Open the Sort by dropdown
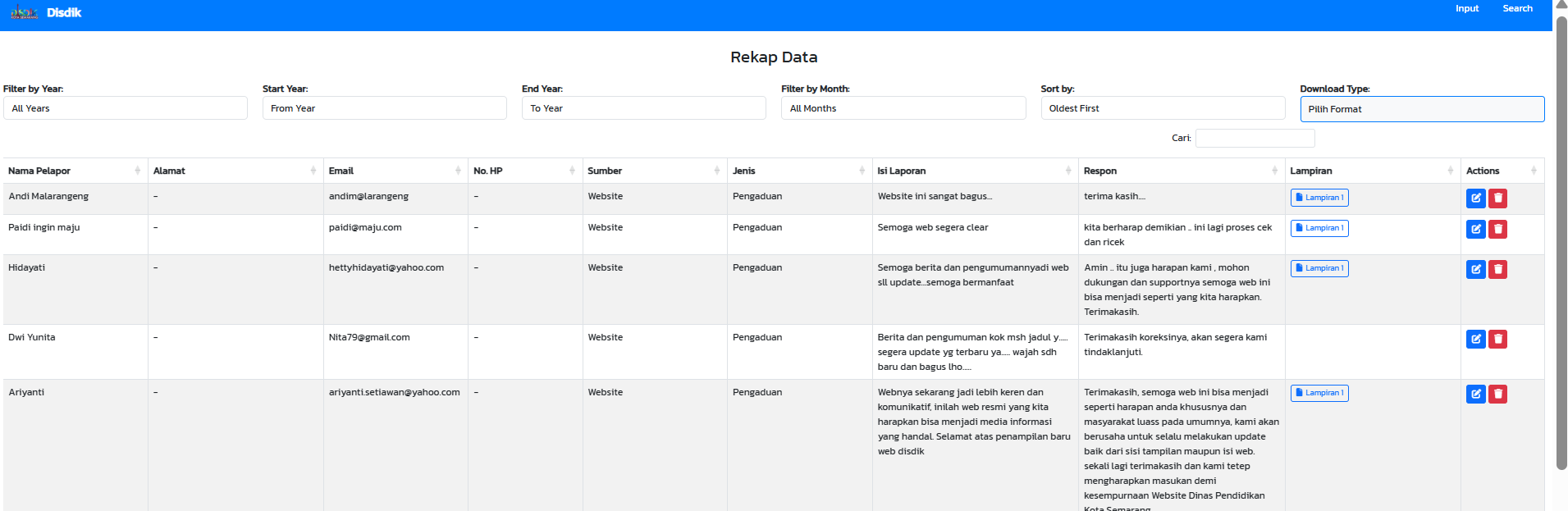 [x=1162, y=108]
